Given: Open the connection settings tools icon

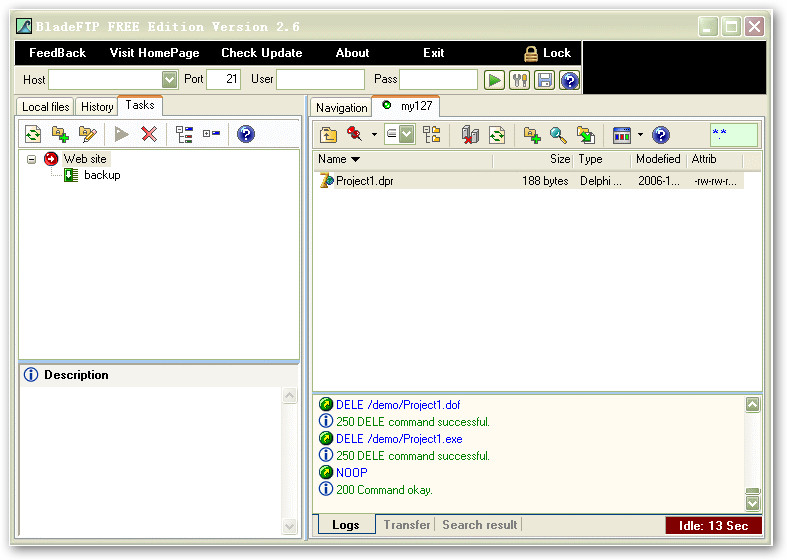Looking at the screenshot, I should [x=519, y=80].
